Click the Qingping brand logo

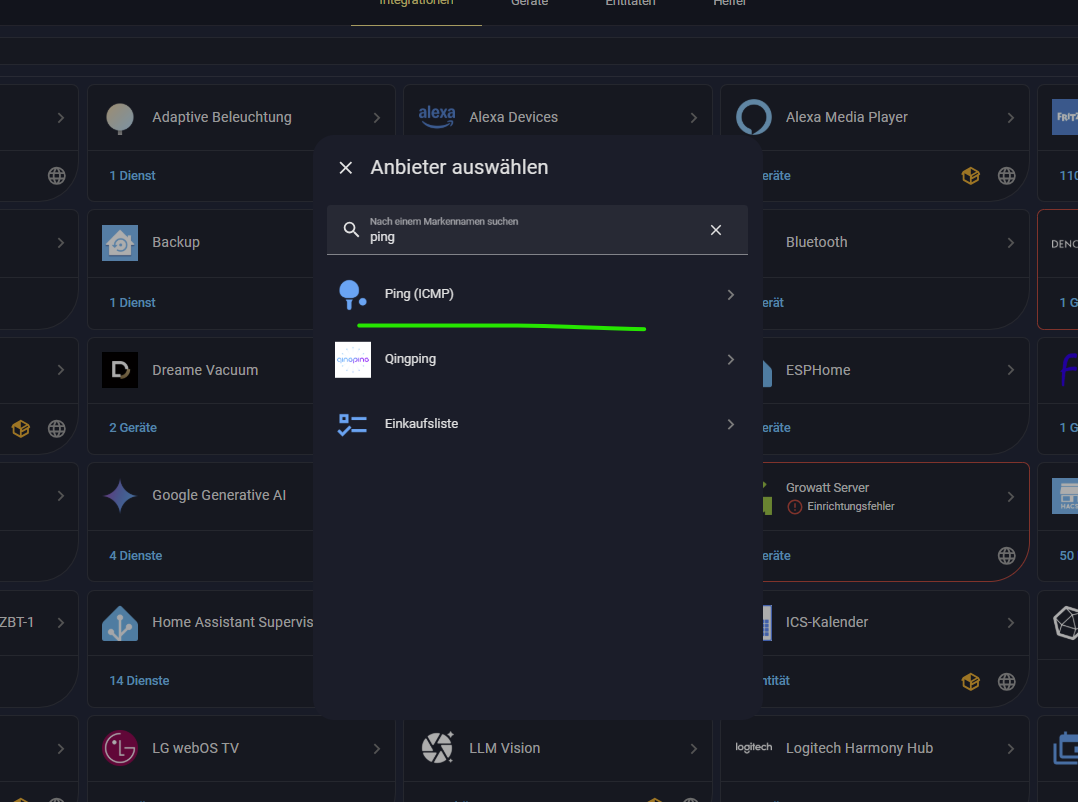coord(352,359)
